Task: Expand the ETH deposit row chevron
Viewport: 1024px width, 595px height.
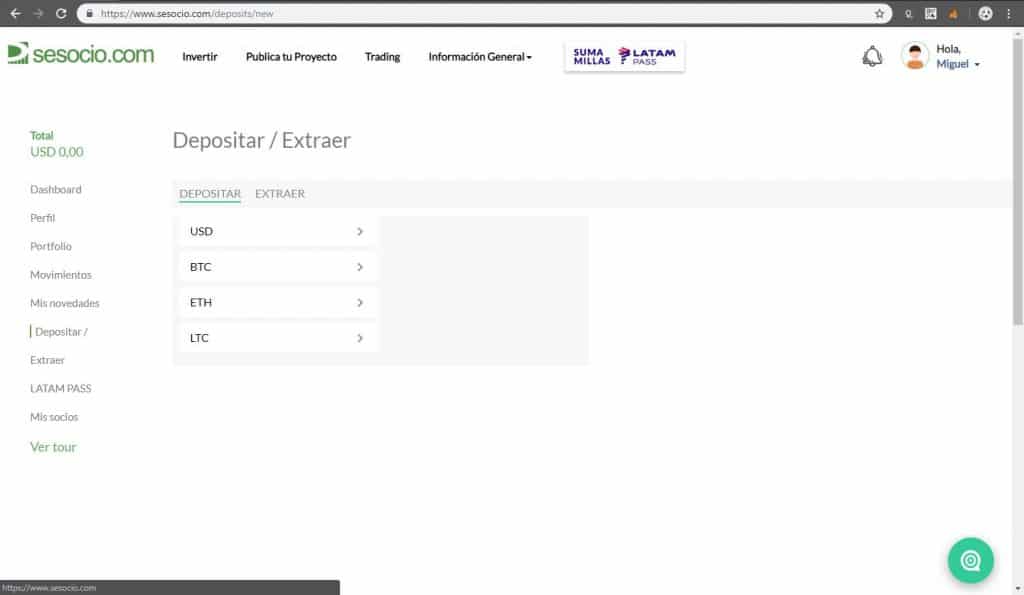Action: click(x=360, y=303)
